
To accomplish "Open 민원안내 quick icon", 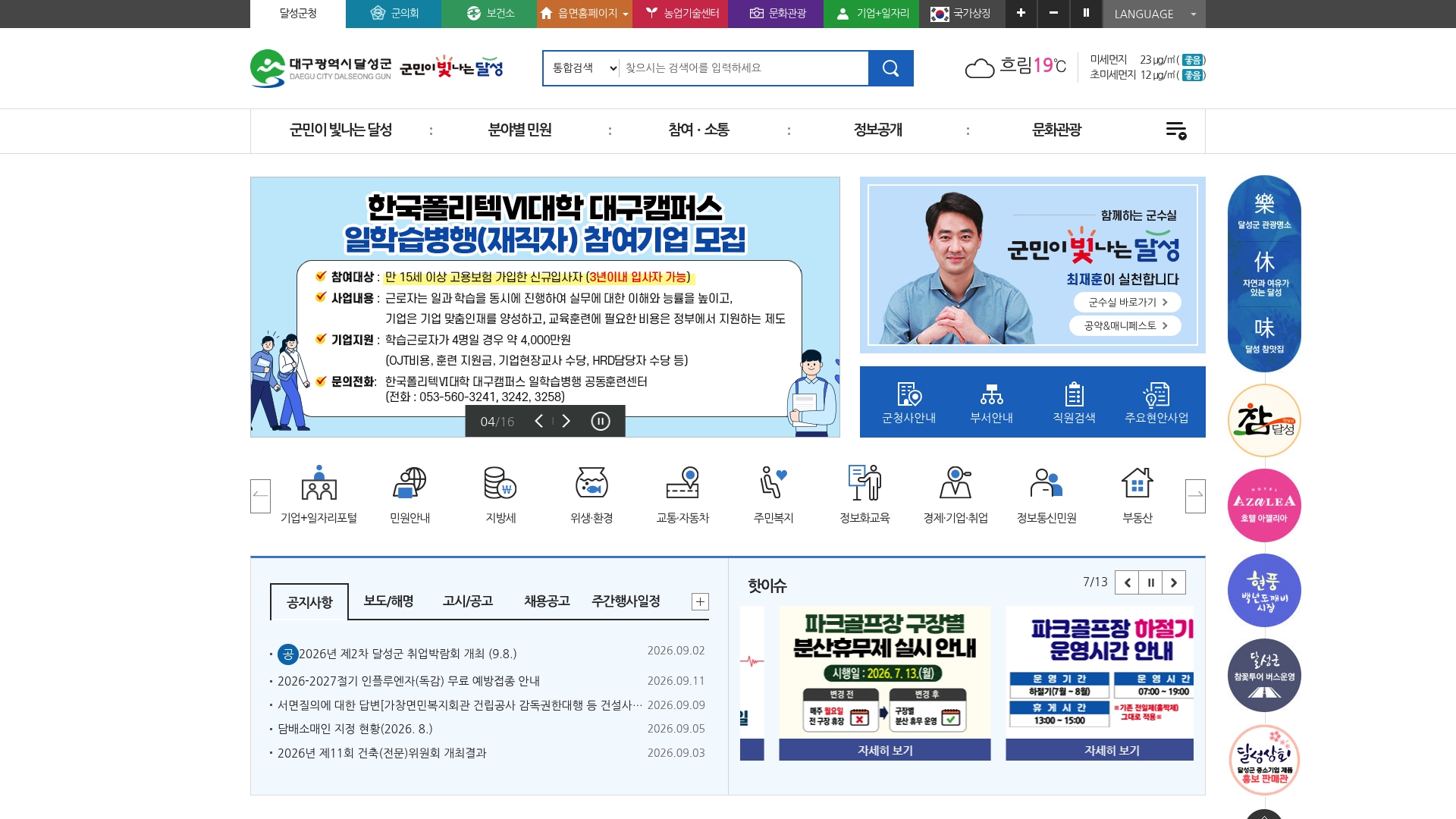I will [x=409, y=494].
